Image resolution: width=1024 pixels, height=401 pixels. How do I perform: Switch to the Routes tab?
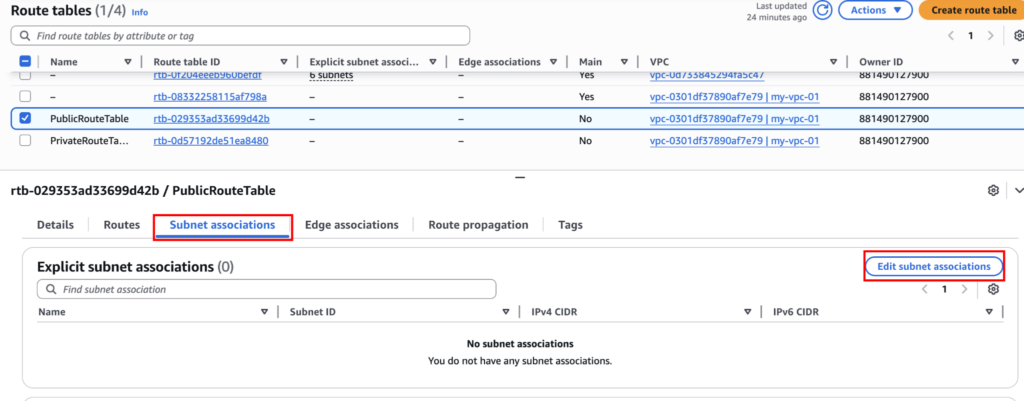tap(121, 225)
